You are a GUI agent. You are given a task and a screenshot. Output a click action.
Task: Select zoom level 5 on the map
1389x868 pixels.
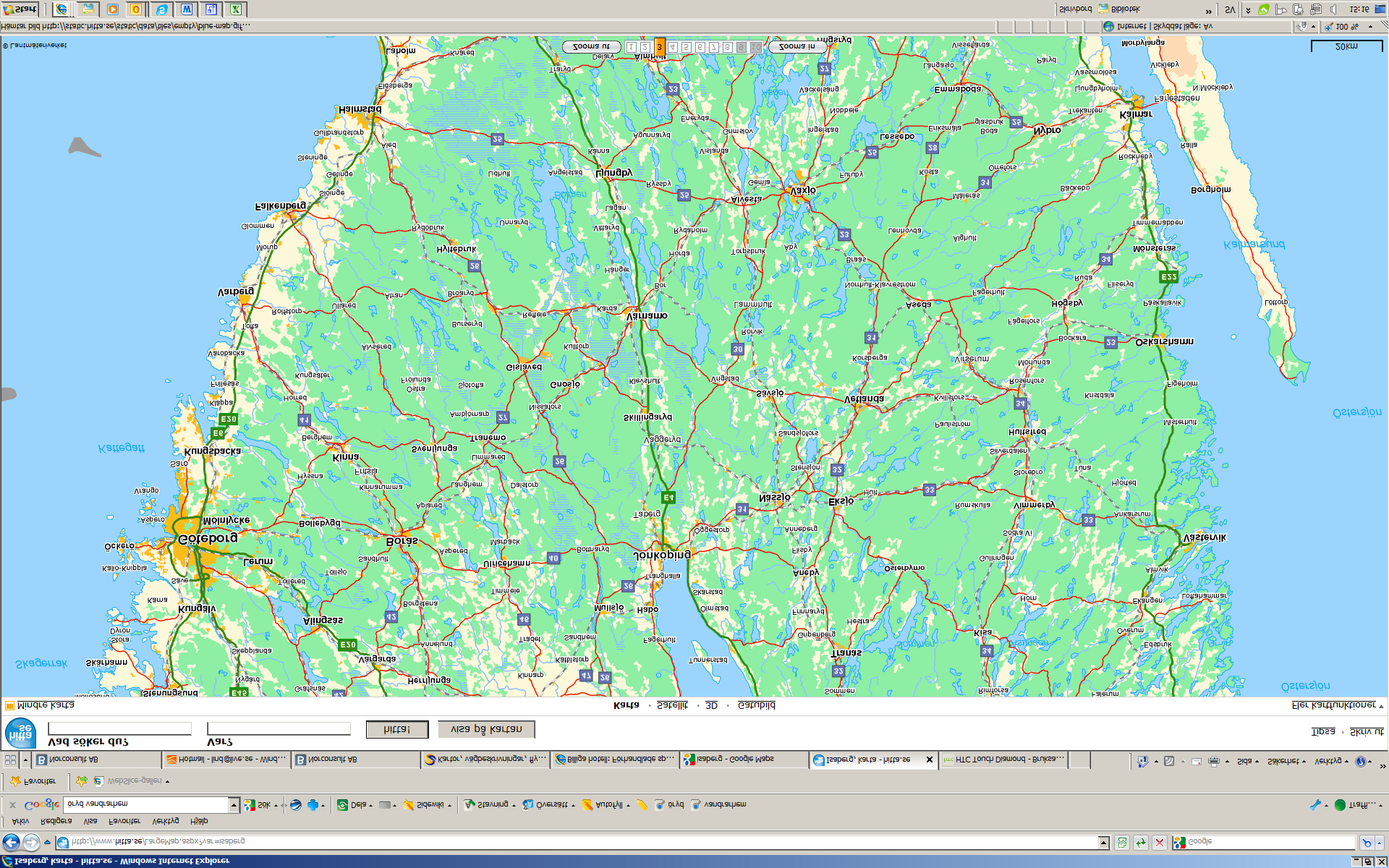[687, 47]
